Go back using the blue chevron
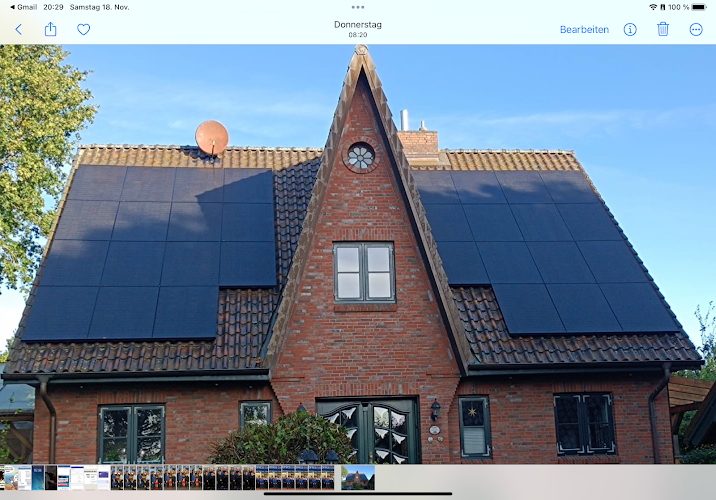The width and height of the screenshot is (716, 500). click(x=18, y=29)
